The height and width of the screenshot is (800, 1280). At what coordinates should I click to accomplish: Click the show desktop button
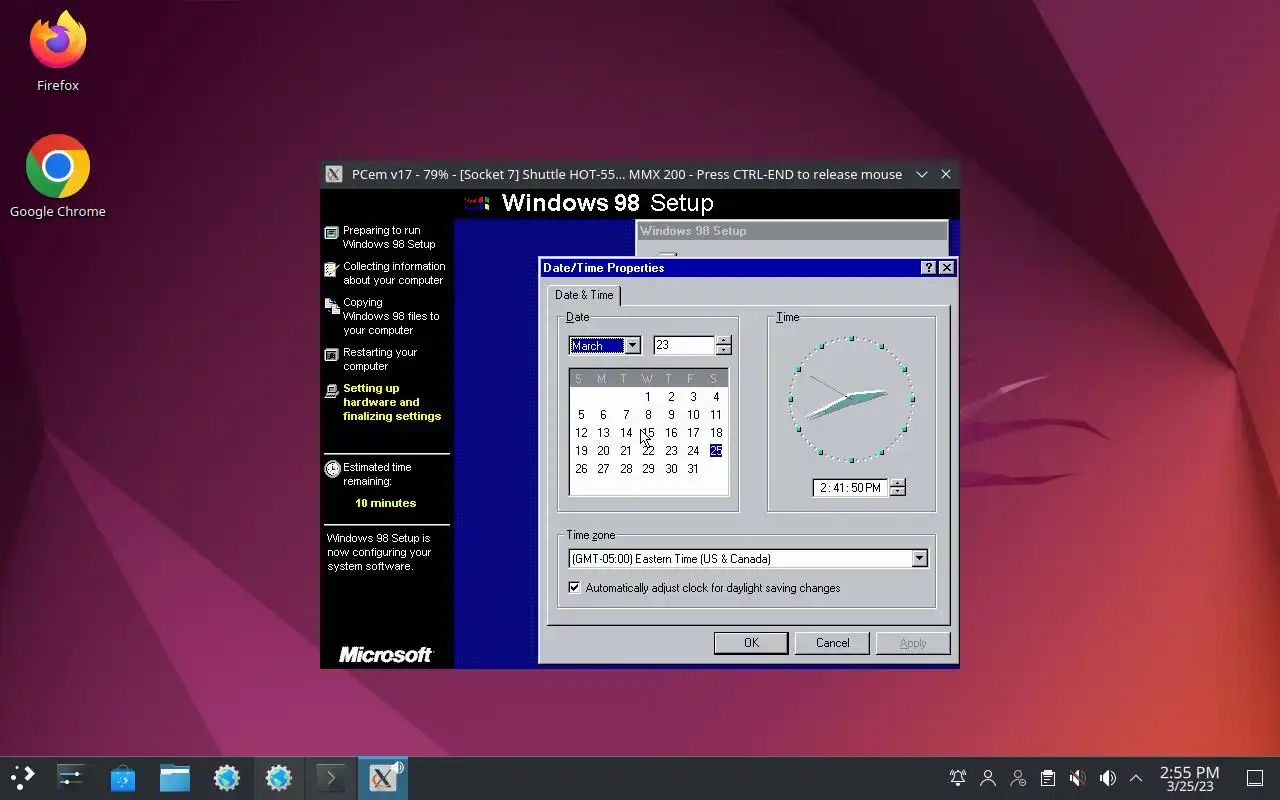pos(1255,778)
